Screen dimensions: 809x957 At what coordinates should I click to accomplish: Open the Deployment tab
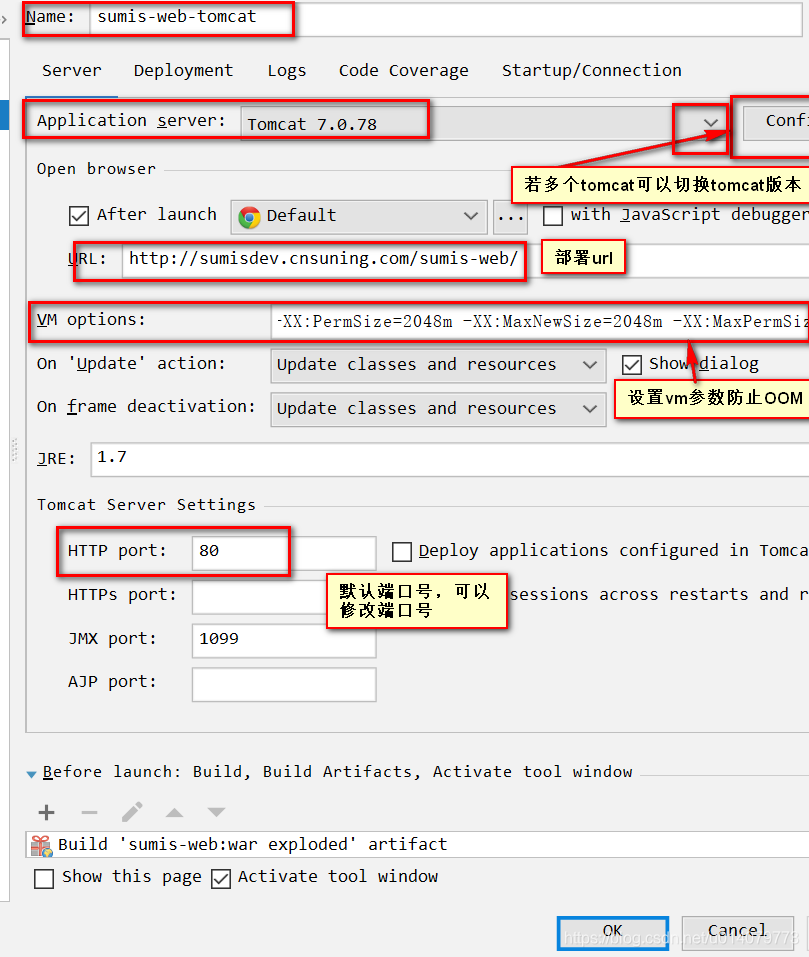click(x=183, y=71)
